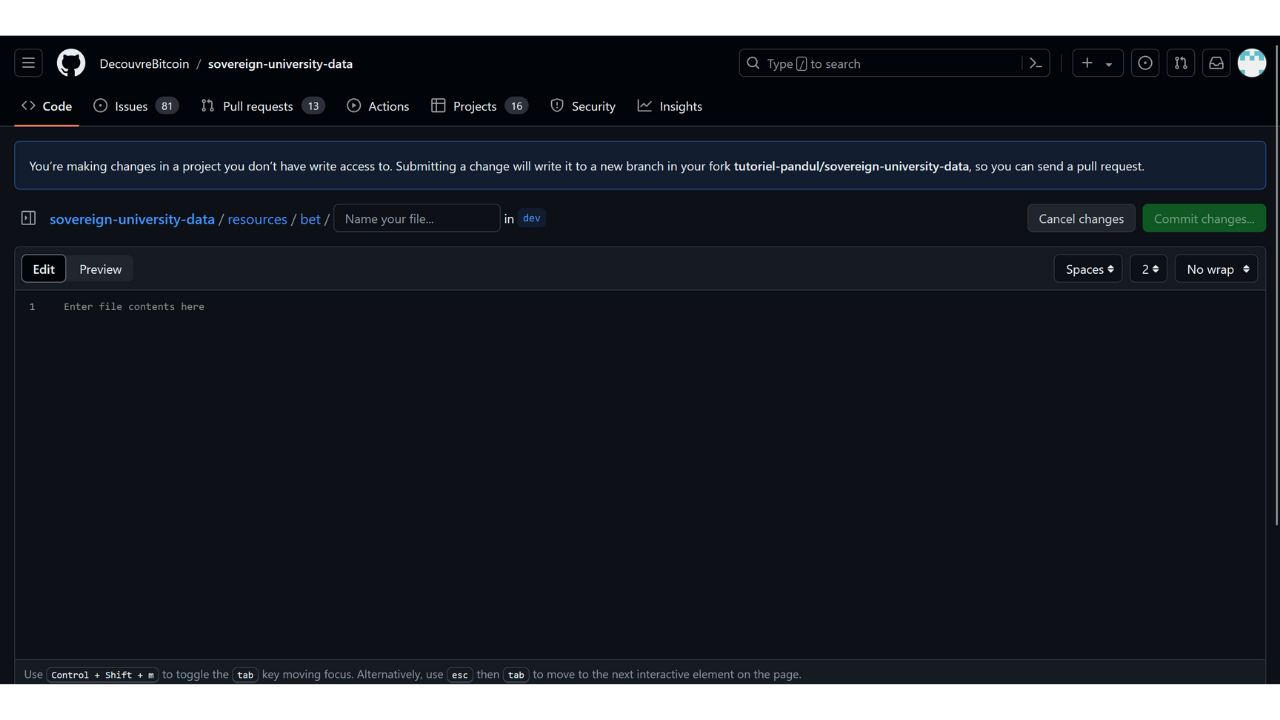Open the Spaces indent mode dropdown
The height and width of the screenshot is (720, 1280).
(1088, 269)
